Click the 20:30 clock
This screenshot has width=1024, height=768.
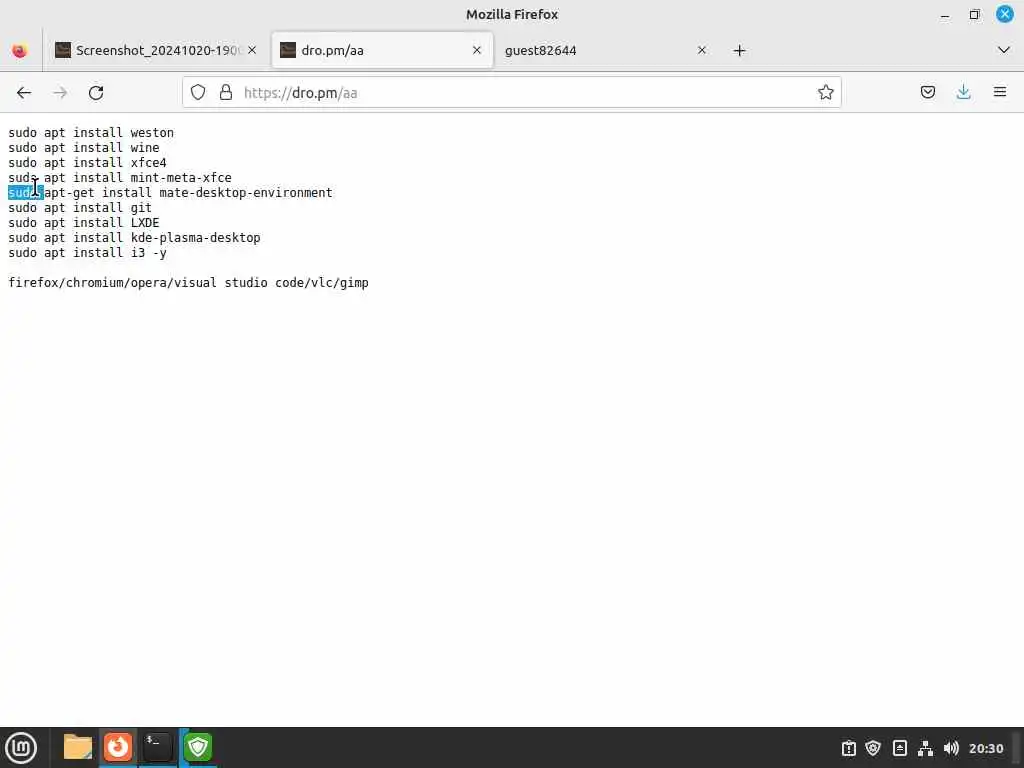point(986,748)
